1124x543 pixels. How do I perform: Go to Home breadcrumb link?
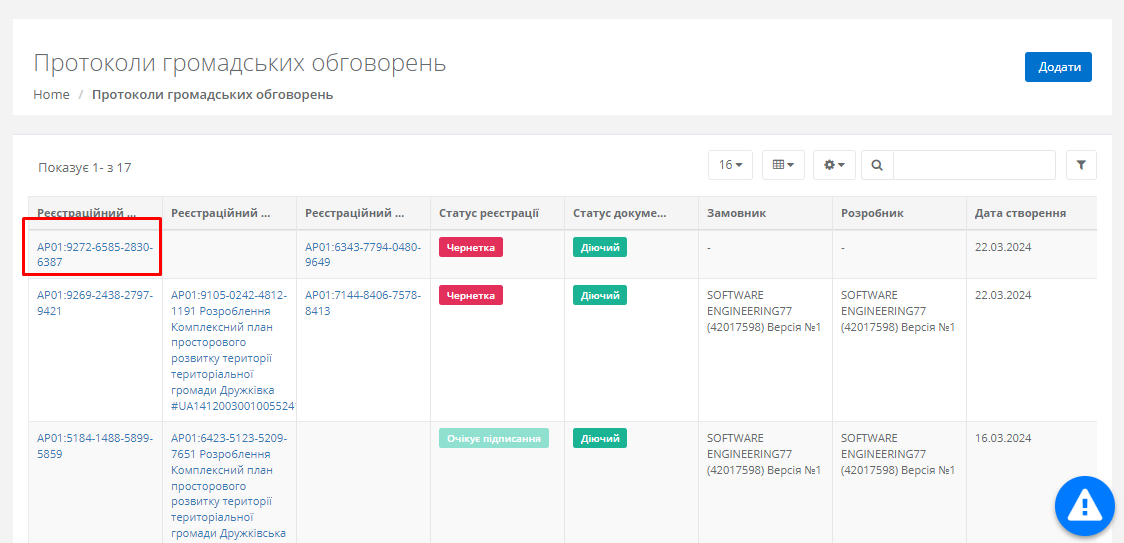click(x=51, y=94)
